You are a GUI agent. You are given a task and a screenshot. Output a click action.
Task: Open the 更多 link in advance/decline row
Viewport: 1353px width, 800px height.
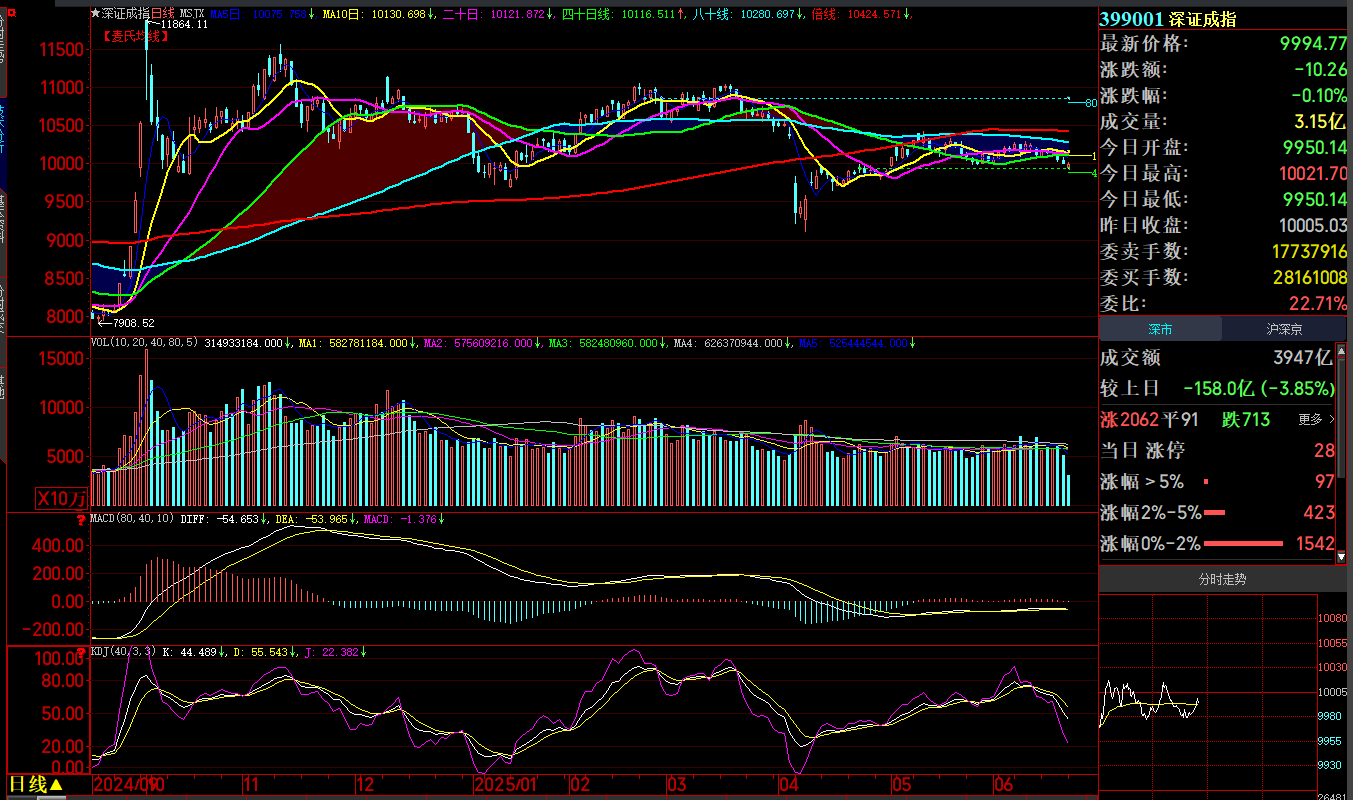(x=1317, y=419)
